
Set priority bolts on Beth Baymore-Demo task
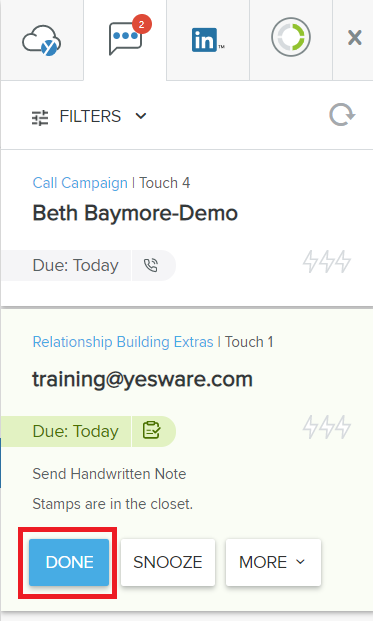(x=327, y=262)
